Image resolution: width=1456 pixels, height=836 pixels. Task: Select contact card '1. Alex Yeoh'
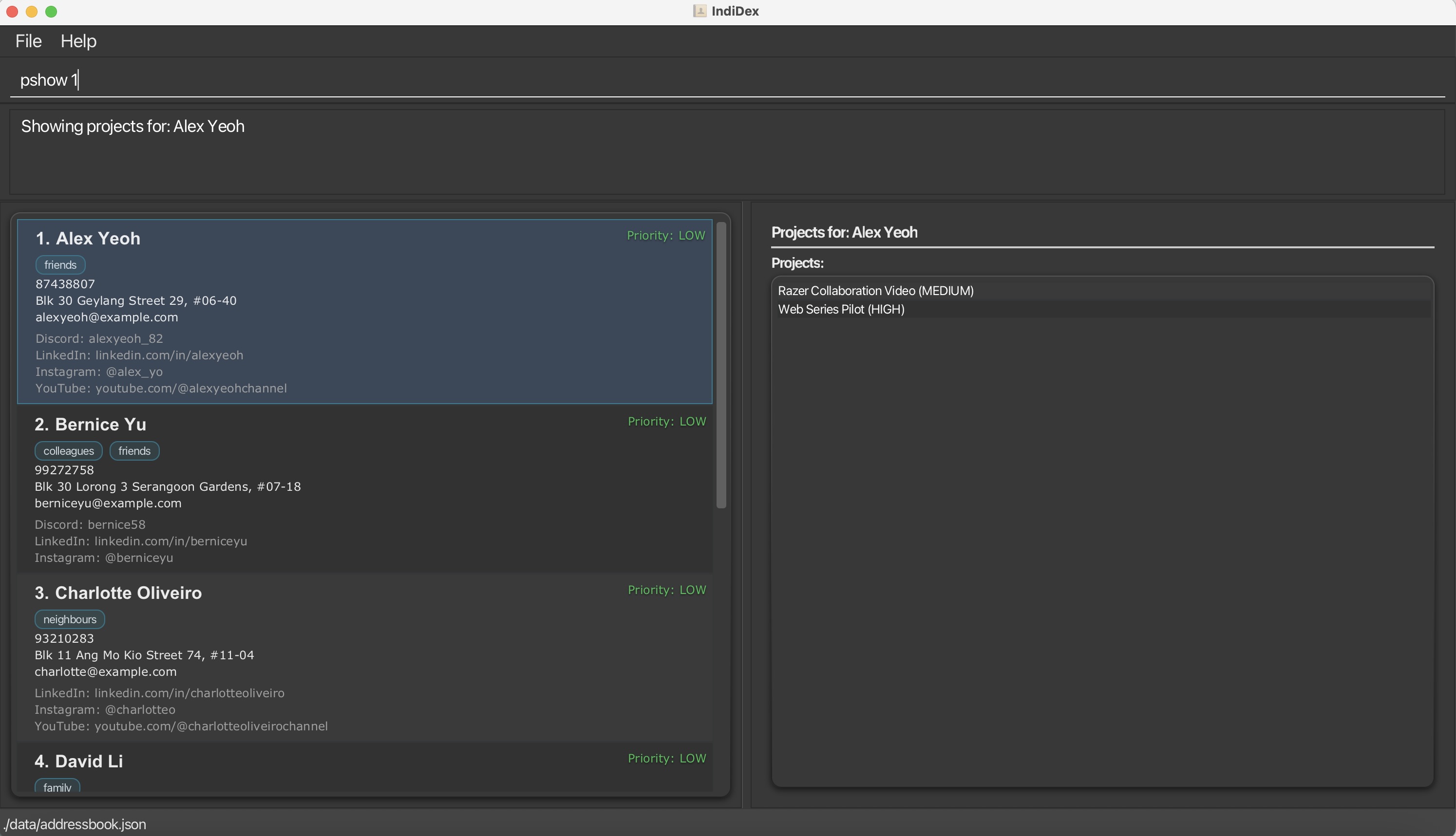click(365, 311)
